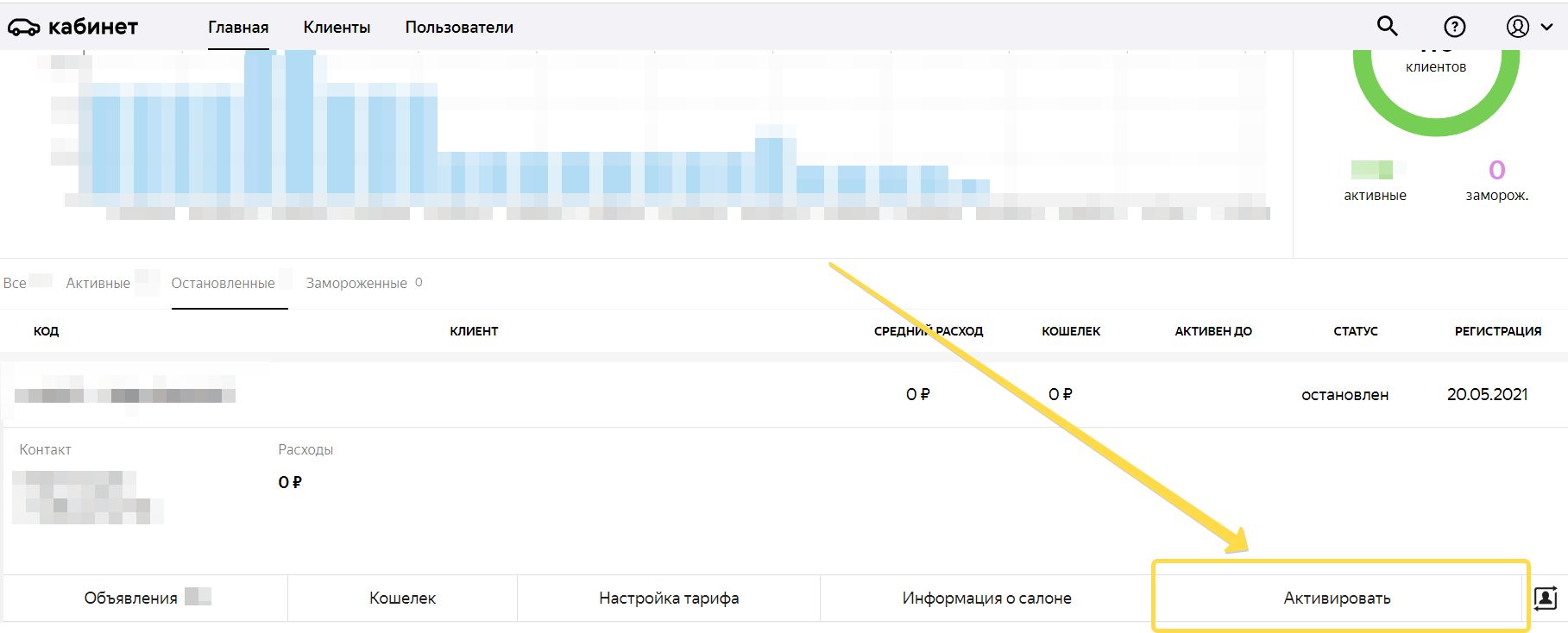Expand the profile dropdown chevron

click(1547, 27)
